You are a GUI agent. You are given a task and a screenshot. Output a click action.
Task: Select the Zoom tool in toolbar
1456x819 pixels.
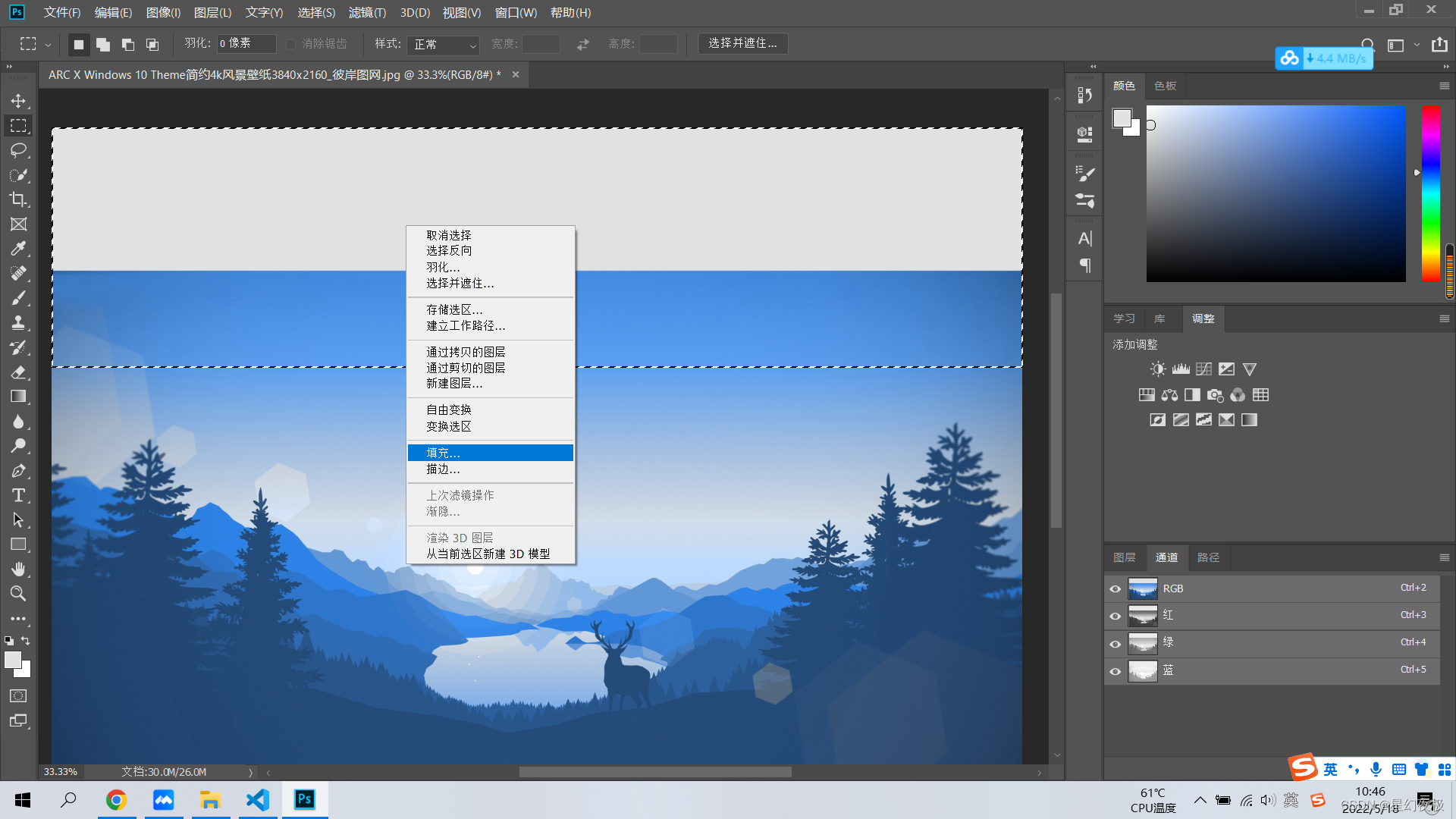(18, 594)
